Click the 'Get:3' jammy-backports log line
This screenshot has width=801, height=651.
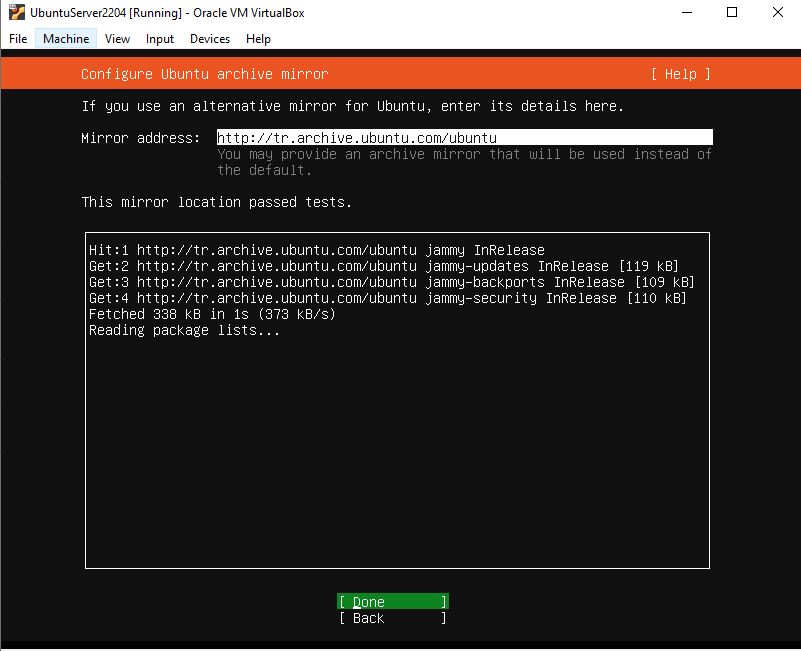[392, 282]
